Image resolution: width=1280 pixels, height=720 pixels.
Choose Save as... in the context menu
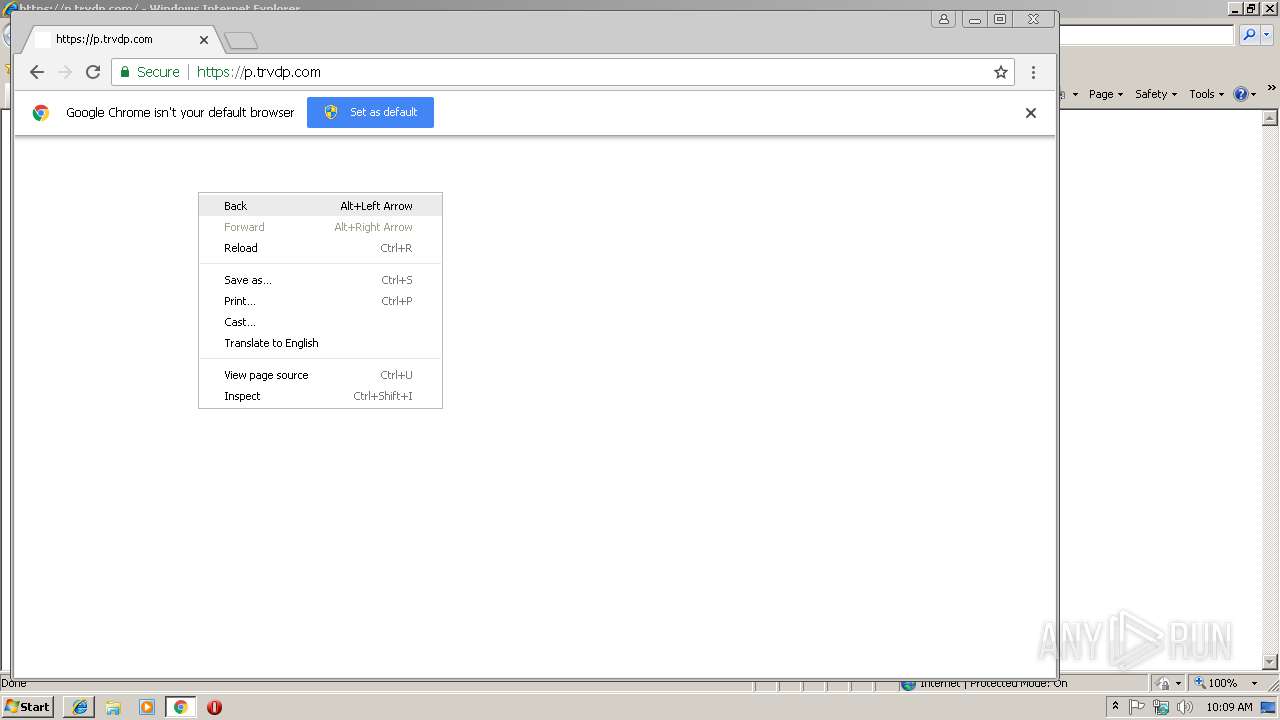point(320,280)
